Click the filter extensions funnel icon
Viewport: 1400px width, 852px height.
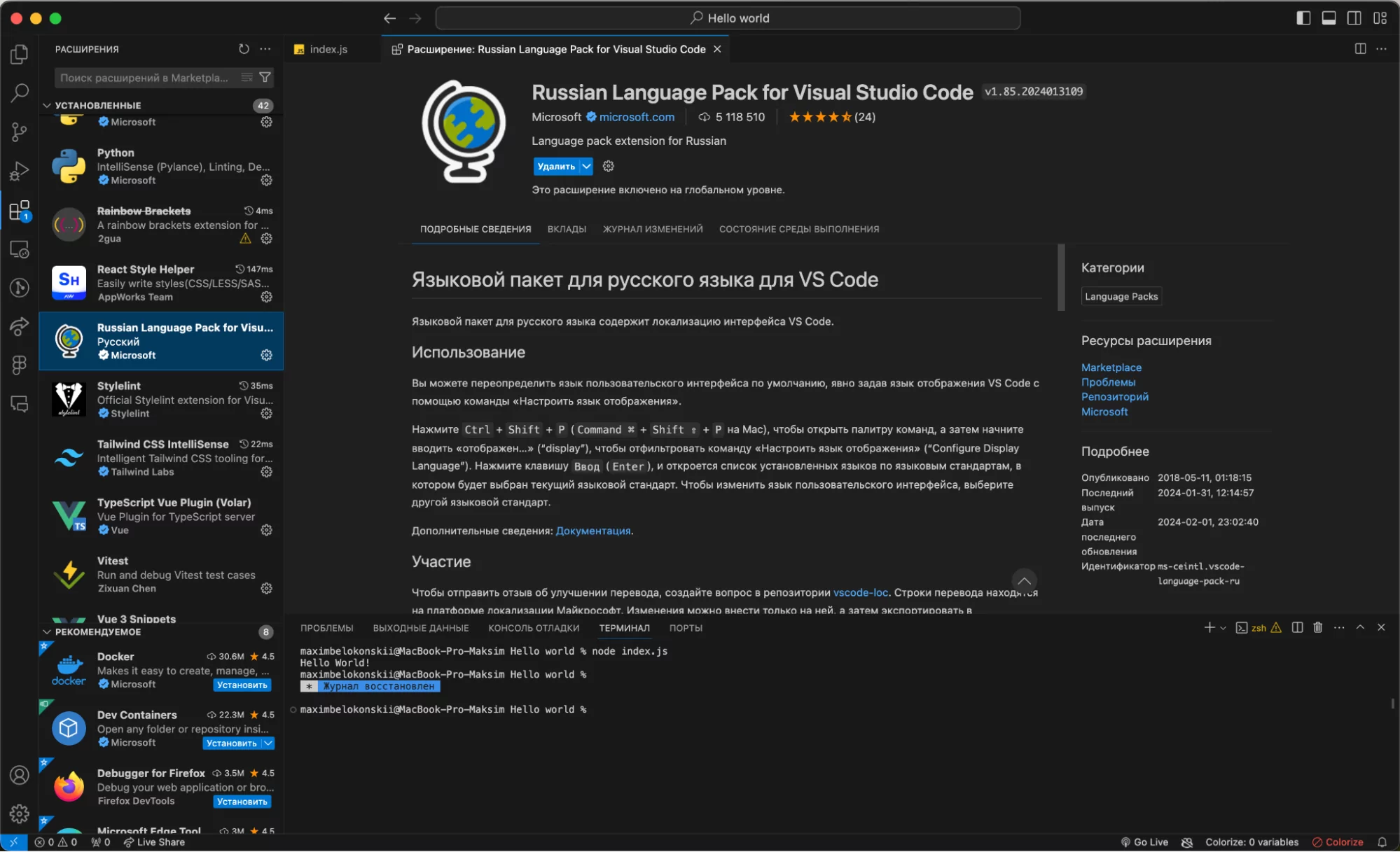[265, 77]
